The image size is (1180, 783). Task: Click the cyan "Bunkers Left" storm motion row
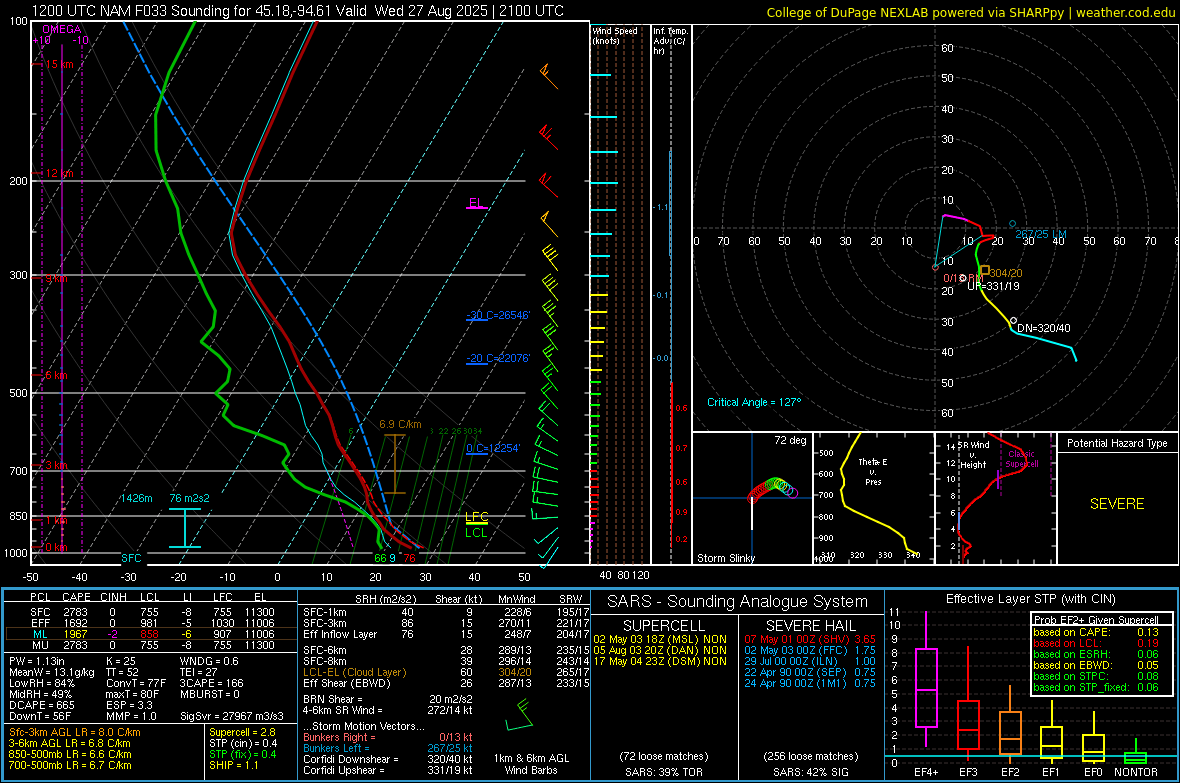point(388,748)
